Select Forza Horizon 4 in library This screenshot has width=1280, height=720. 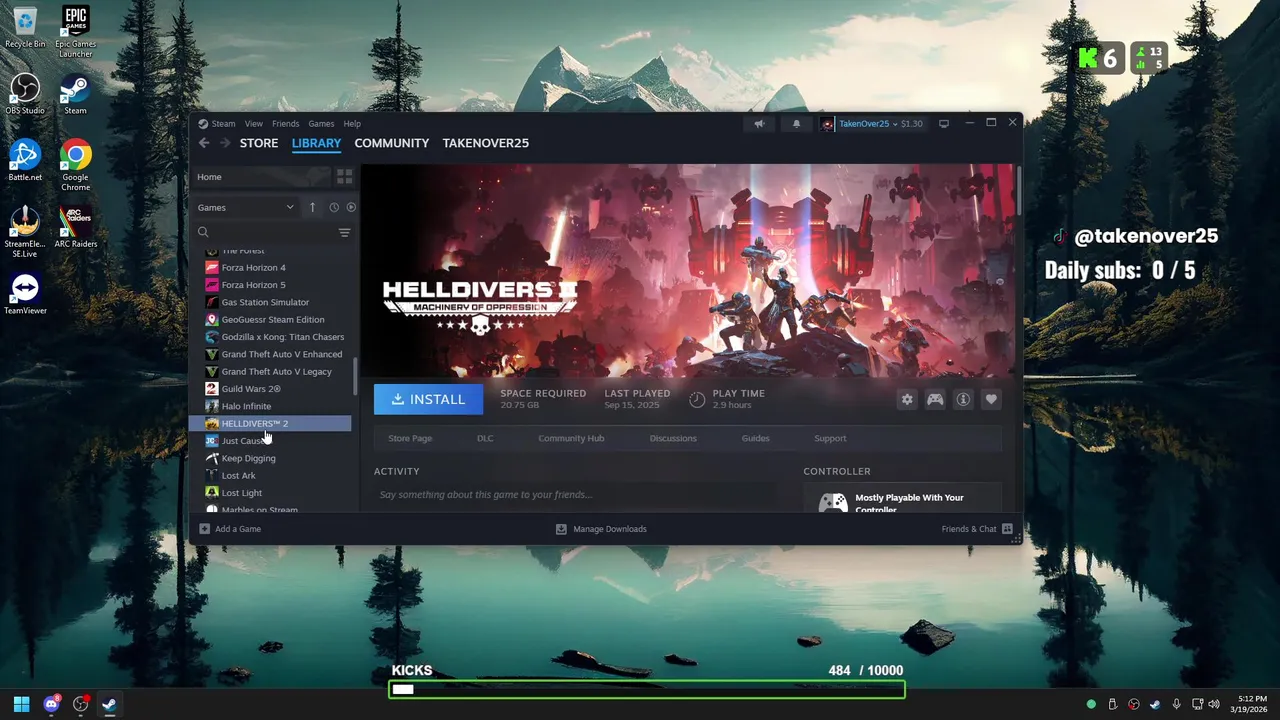point(270,268)
